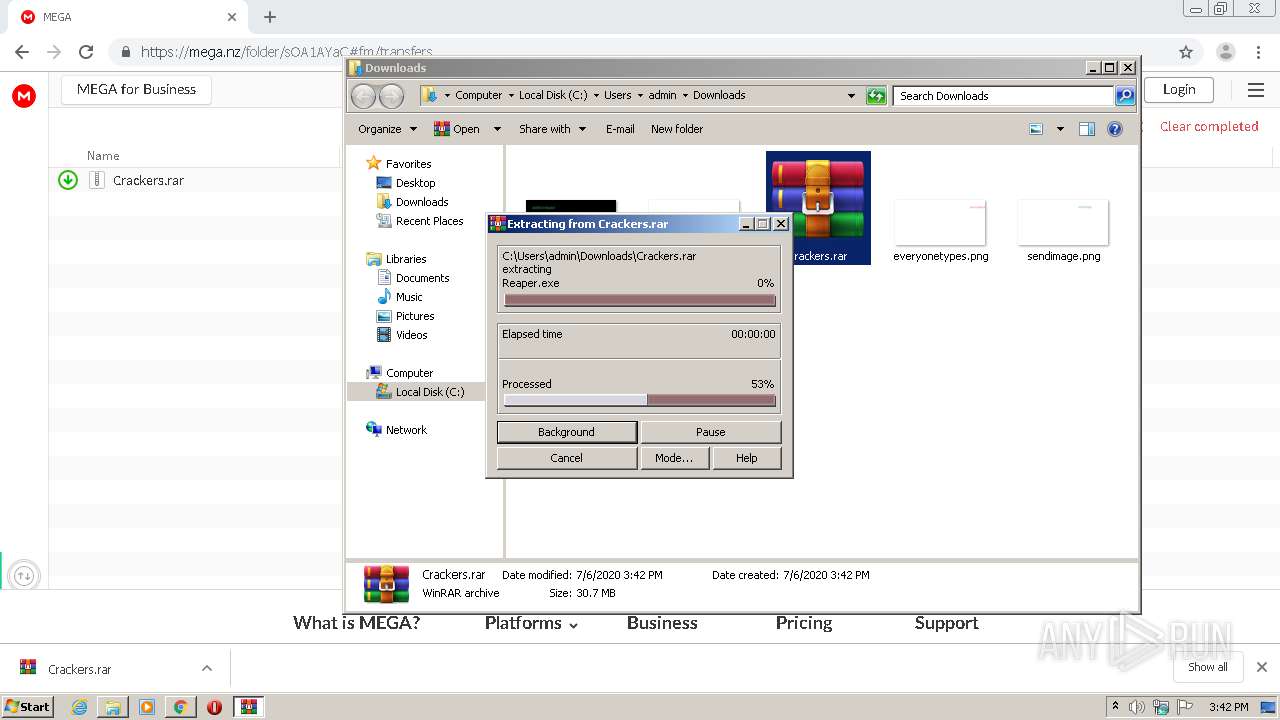The height and width of the screenshot is (720, 1280).
Task: Click Mode... button
Action: pyautogui.click(x=674, y=458)
